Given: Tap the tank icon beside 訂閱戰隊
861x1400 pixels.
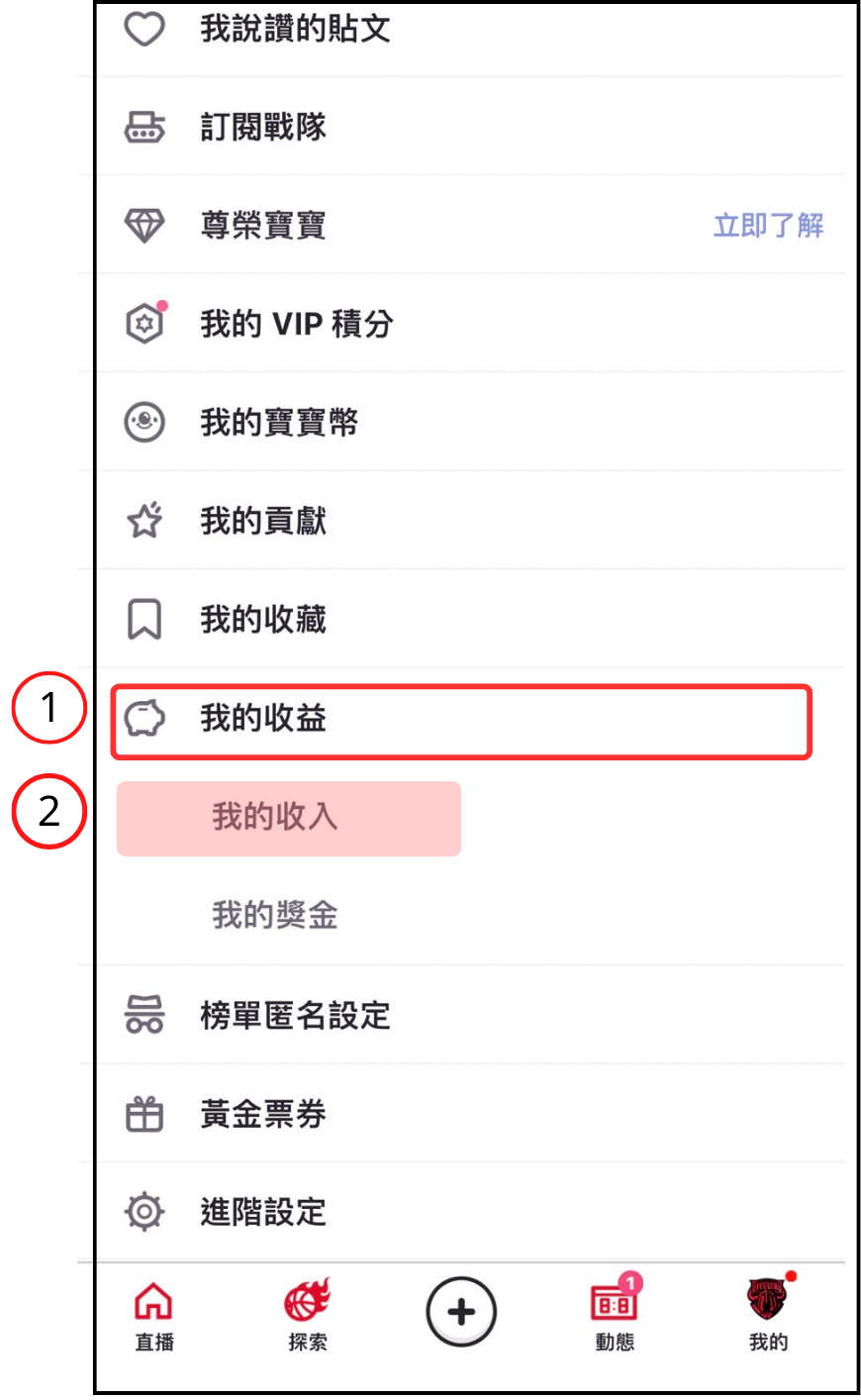Looking at the screenshot, I should (144, 127).
